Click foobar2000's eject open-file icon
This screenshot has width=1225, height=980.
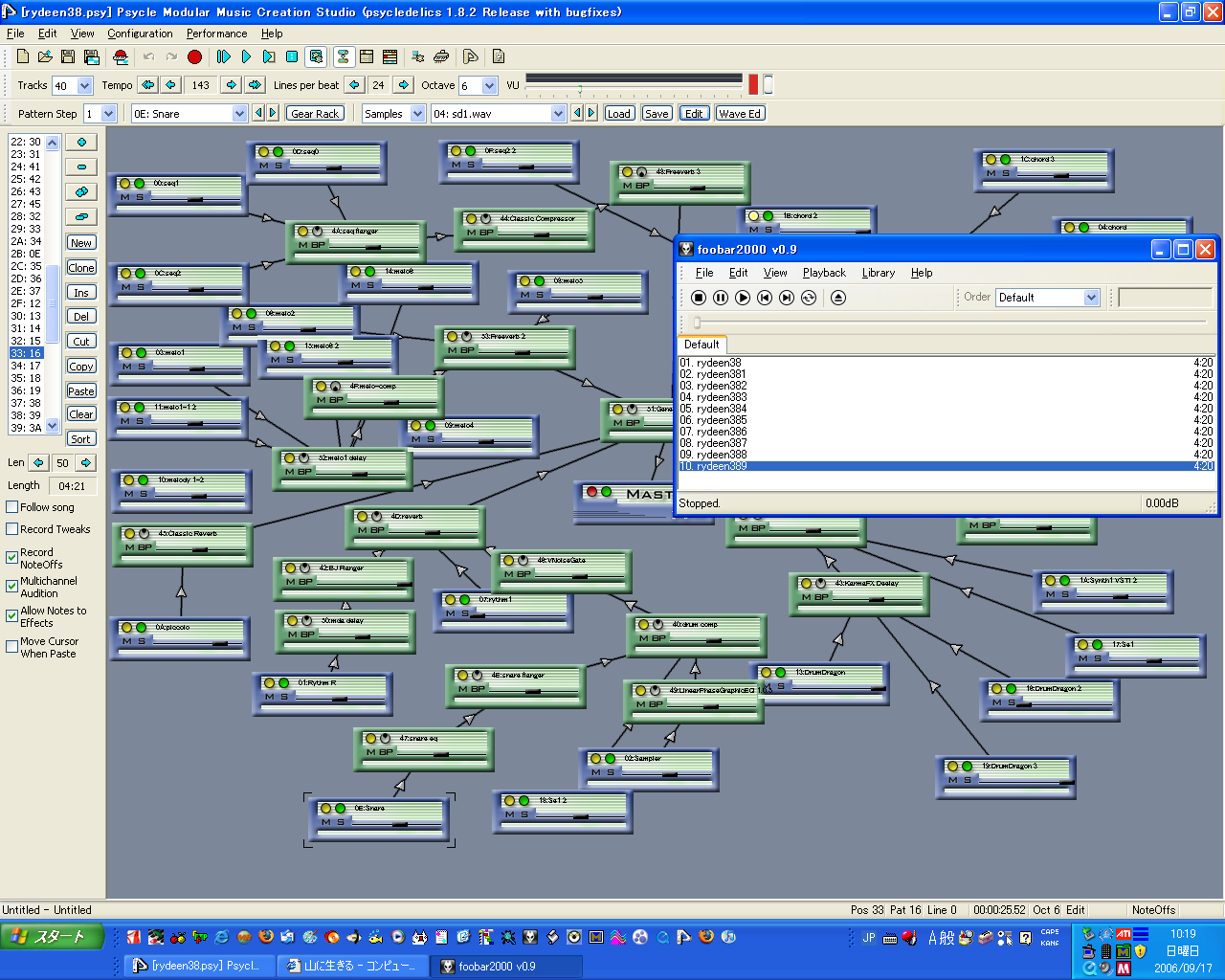(838, 298)
